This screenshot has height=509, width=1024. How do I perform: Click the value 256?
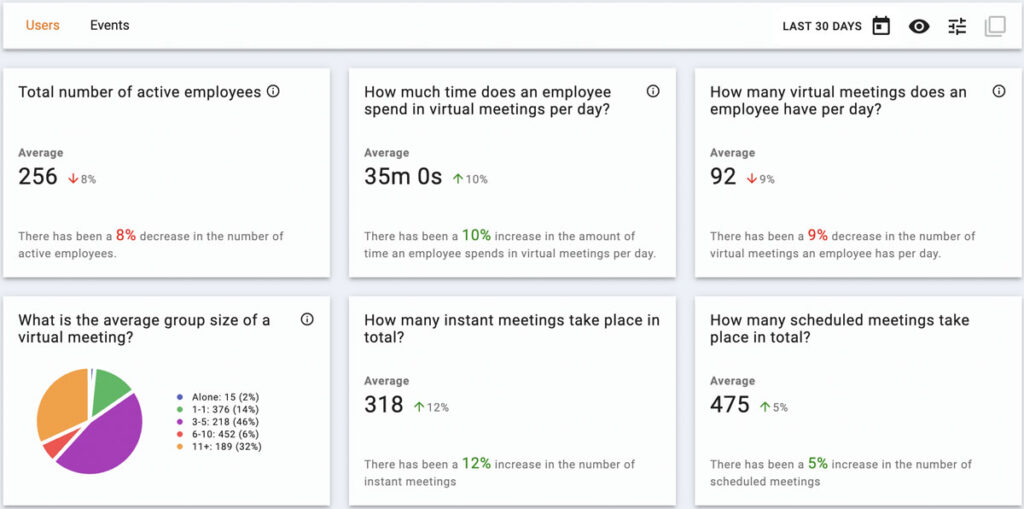point(38,177)
